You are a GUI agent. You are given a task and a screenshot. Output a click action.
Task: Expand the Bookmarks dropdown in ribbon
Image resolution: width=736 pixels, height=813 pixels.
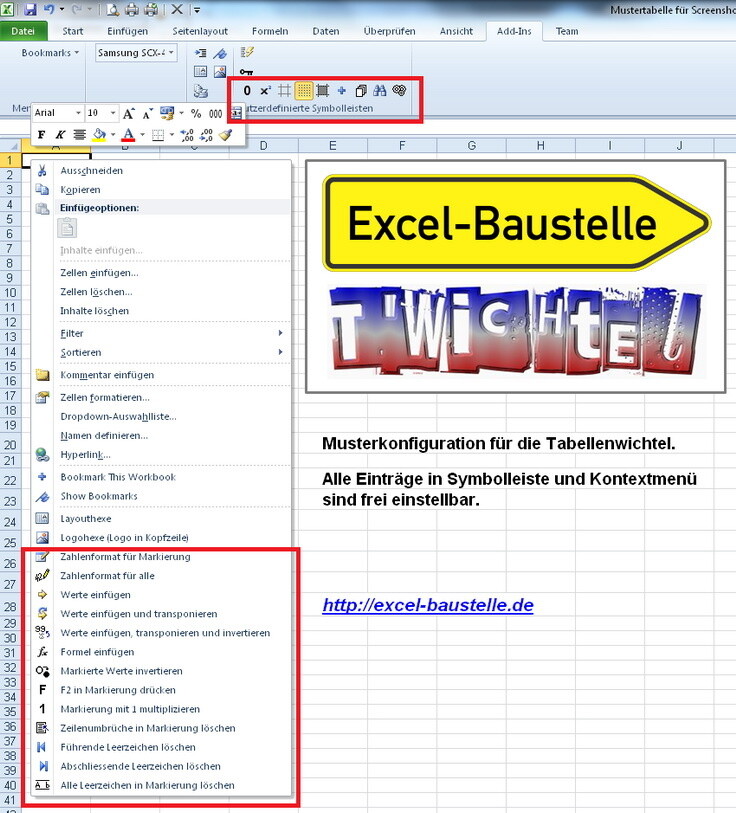pyautogui.click(x=50, y=53)
